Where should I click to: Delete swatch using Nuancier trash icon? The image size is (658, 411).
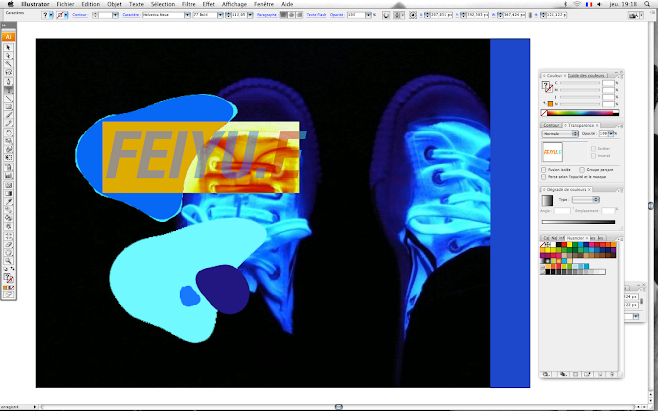[612, 374]
